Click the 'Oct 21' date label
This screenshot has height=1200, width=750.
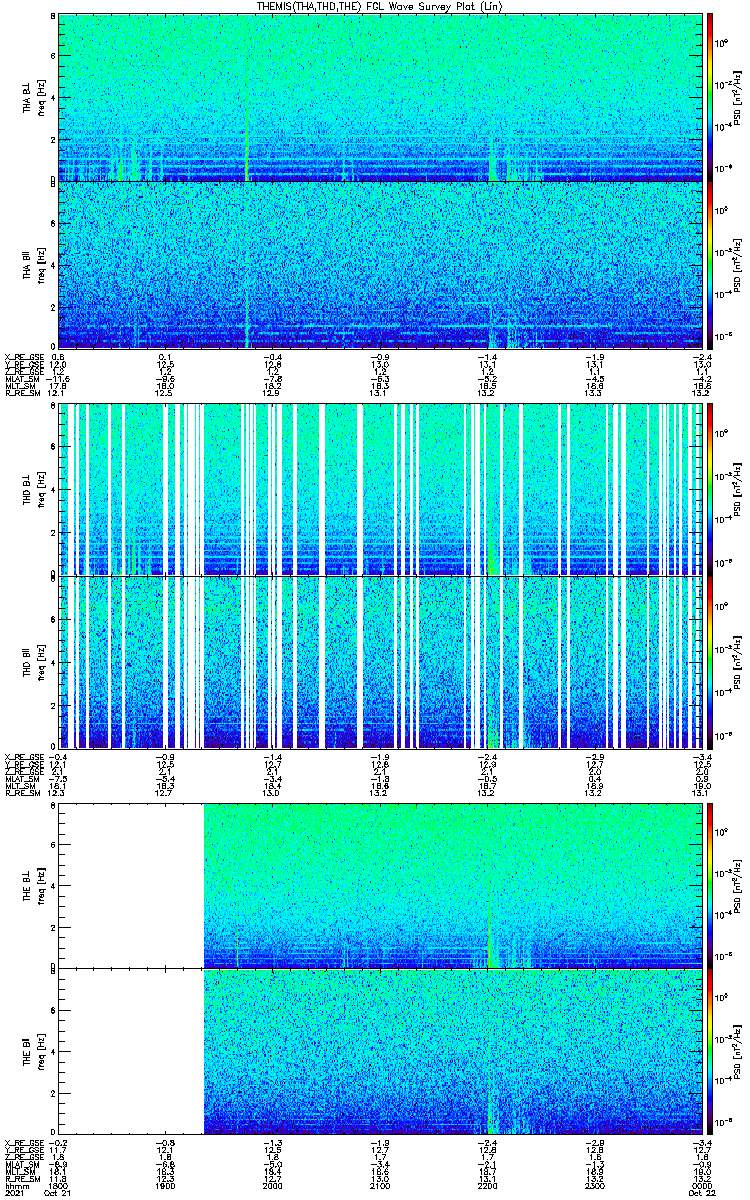point(58,1193)
